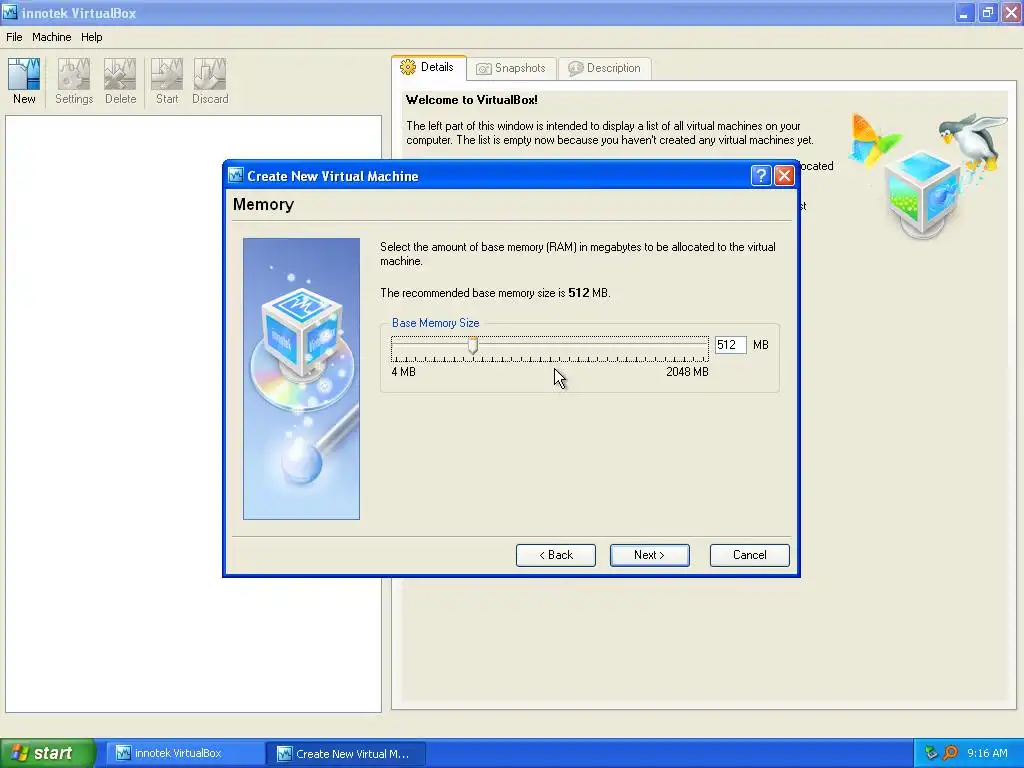Click the 'Memory' wizard page heading
The image size is (1024, 768).
click(x=263, y=204)
